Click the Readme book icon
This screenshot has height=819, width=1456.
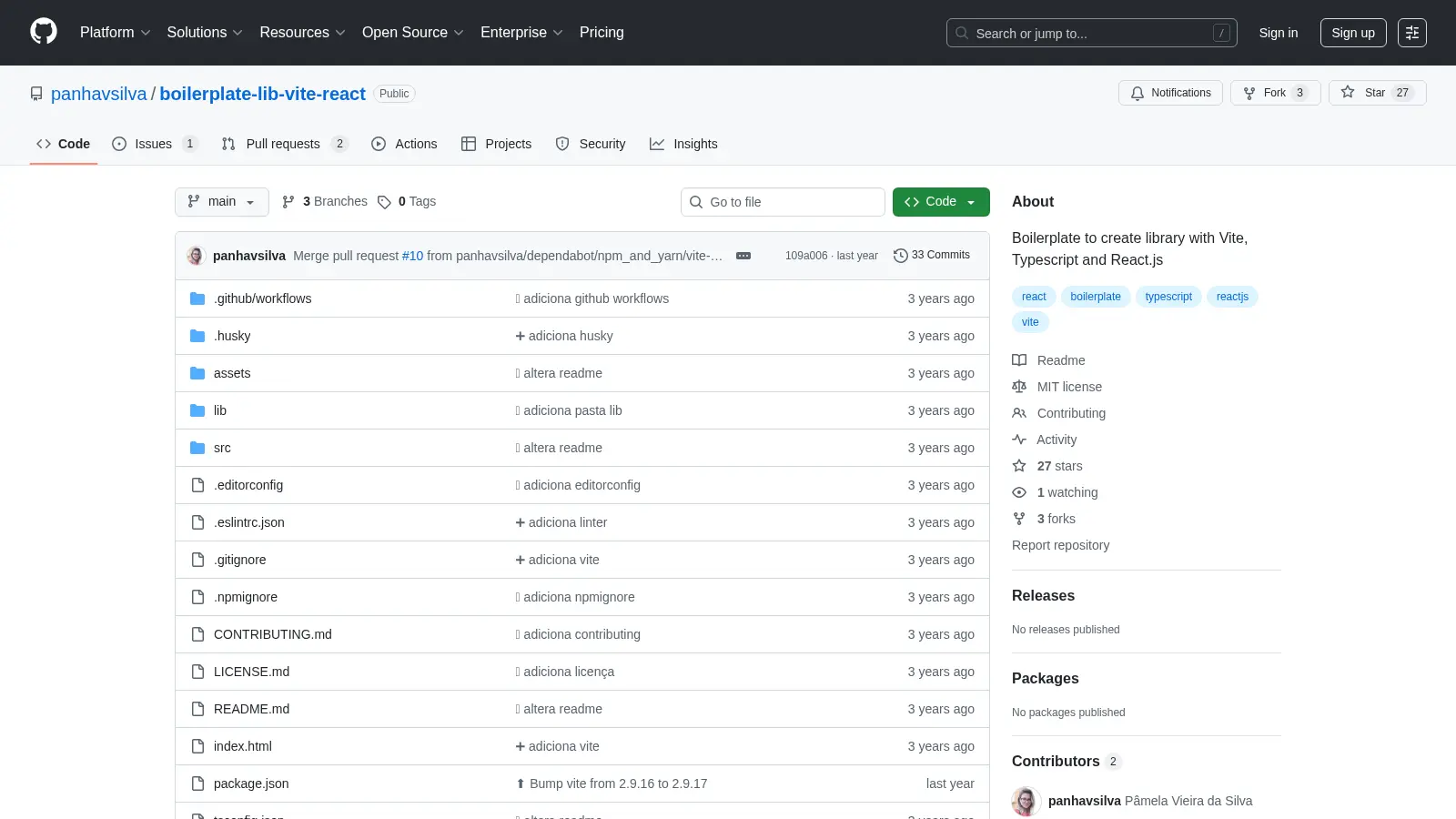(x=1019, y=360)
